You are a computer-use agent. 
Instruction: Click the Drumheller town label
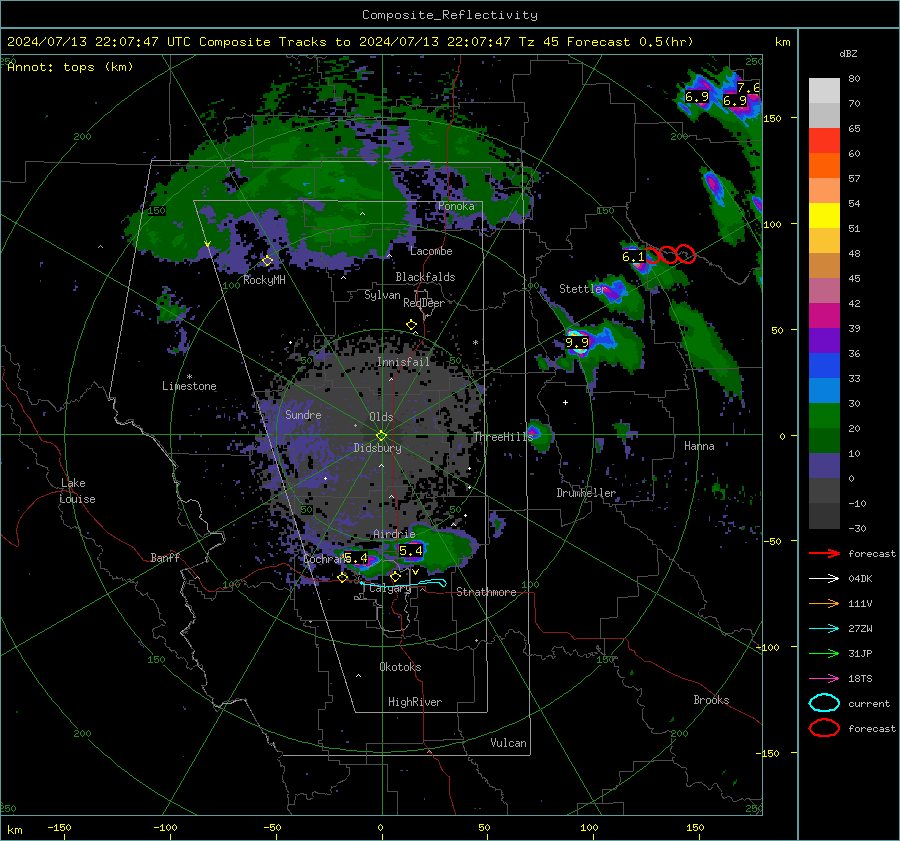point(586,493)
